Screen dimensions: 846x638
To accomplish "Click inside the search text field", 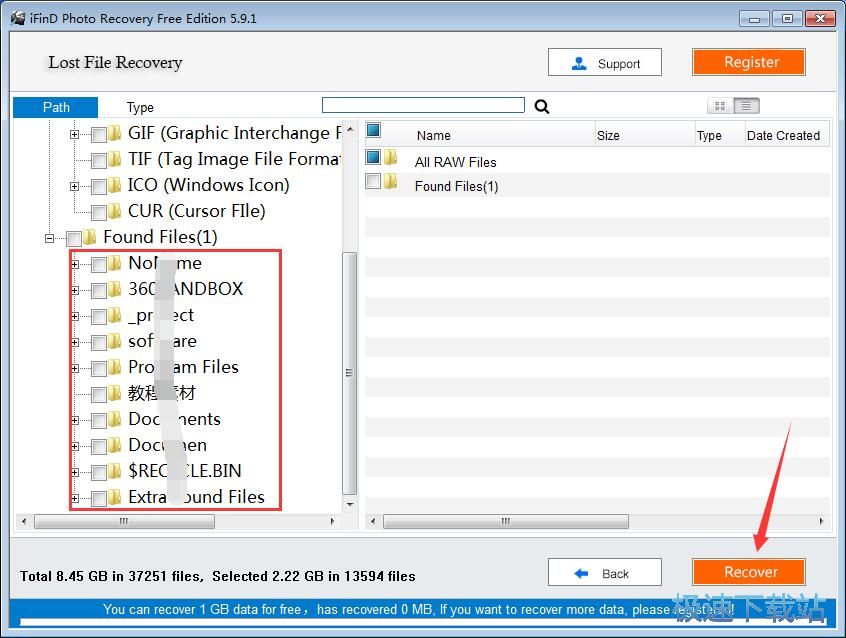I will point(423,105).
